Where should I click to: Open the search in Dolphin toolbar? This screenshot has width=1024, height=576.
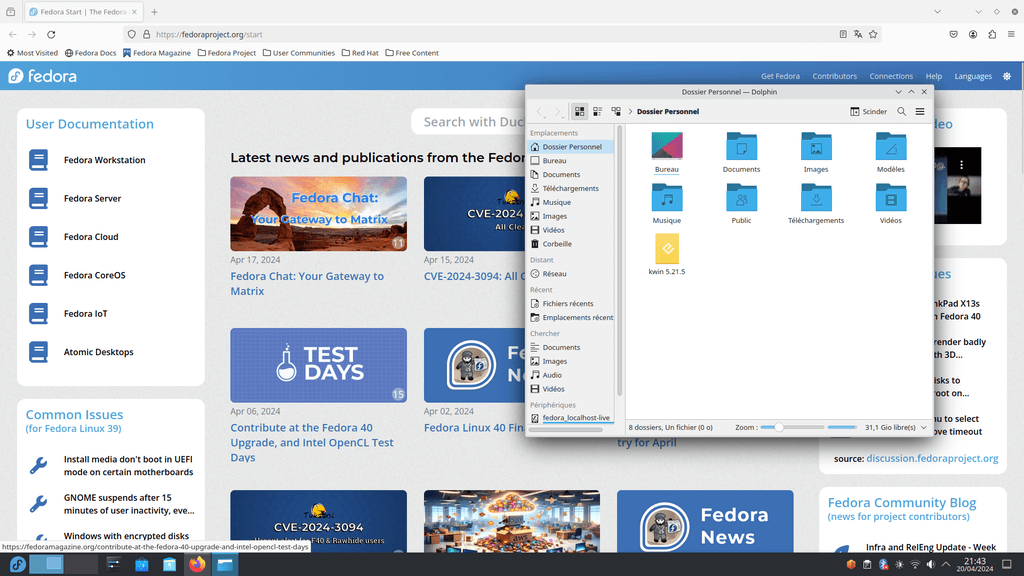(x=901, y=112)
